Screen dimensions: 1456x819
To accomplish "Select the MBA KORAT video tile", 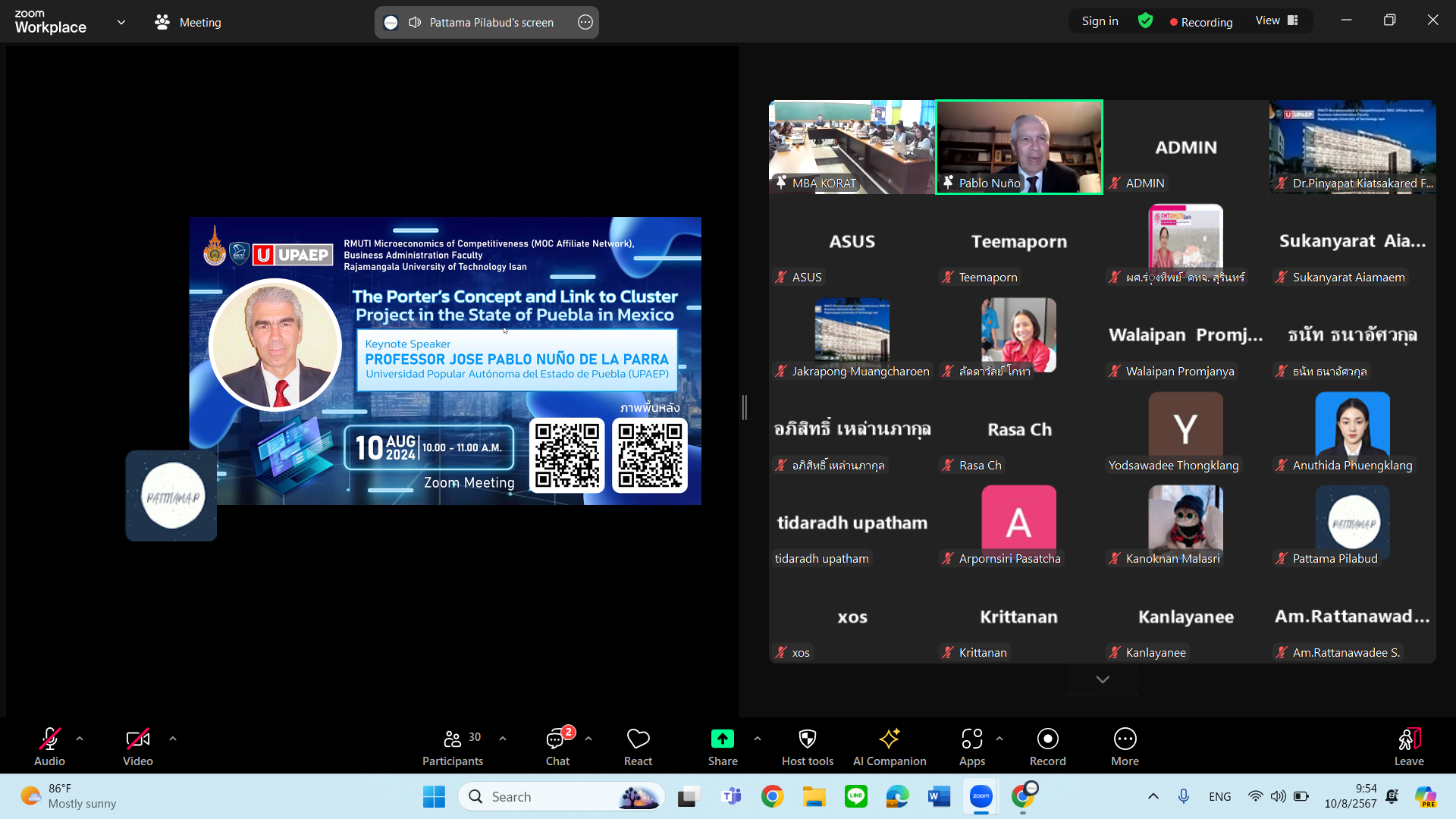I will point(852,147).
